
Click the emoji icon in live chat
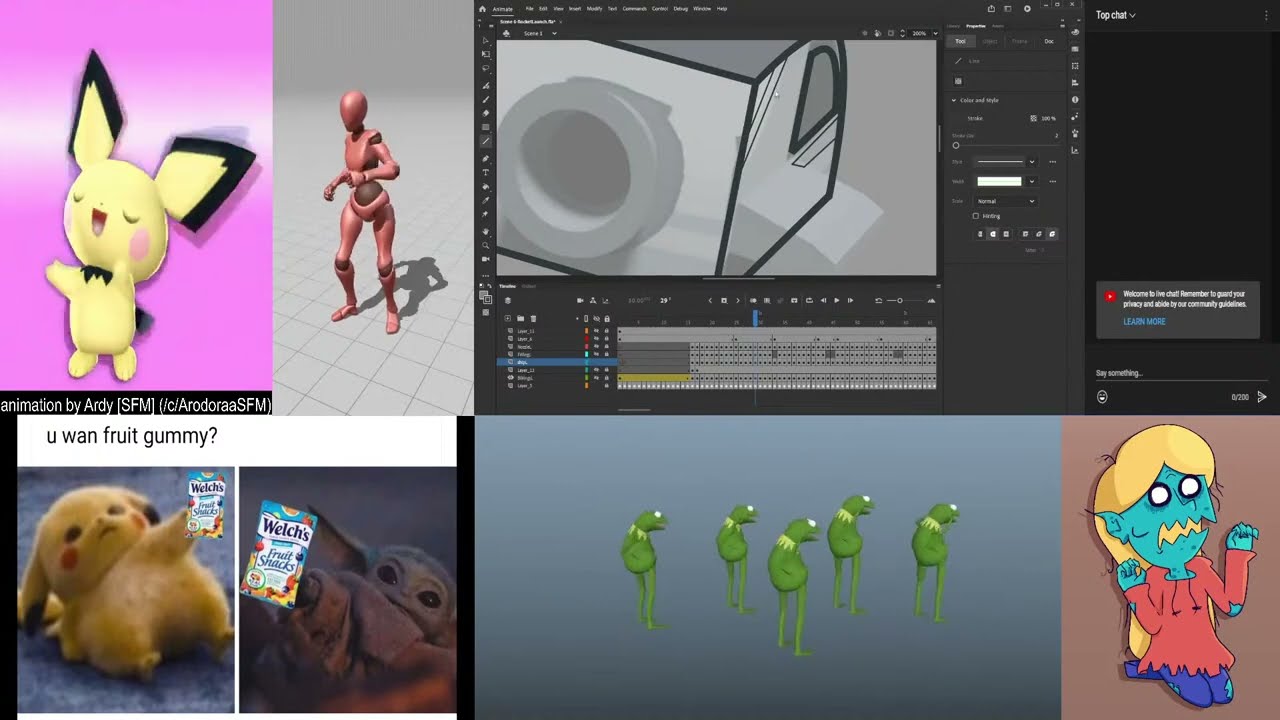coord(1102,397)
